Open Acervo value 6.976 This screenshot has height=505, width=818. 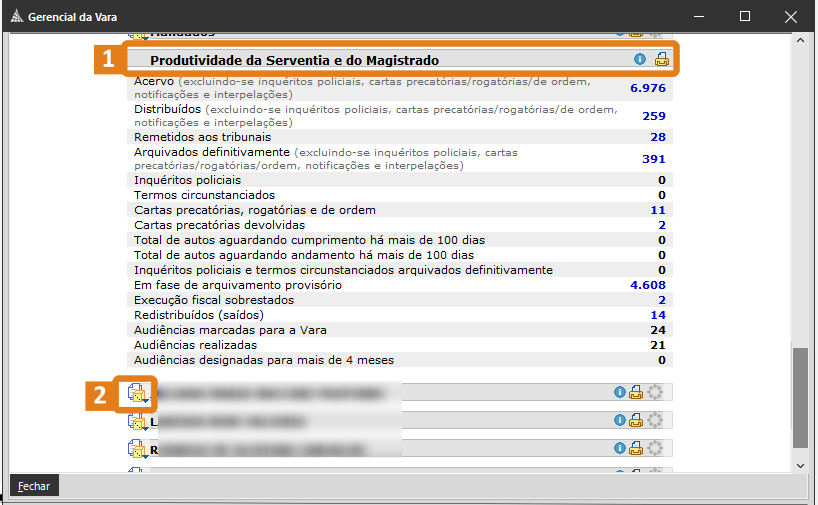[647, 88]
